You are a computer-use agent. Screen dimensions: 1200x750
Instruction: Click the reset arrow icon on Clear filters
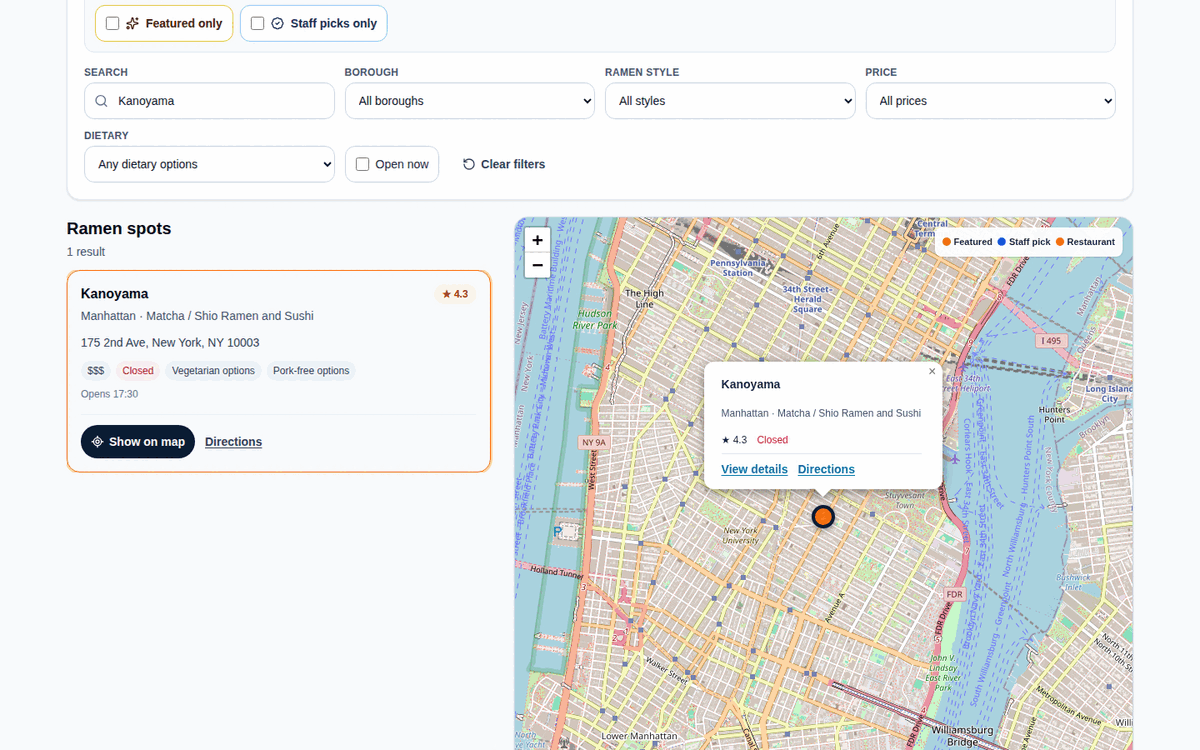[469, 164]
